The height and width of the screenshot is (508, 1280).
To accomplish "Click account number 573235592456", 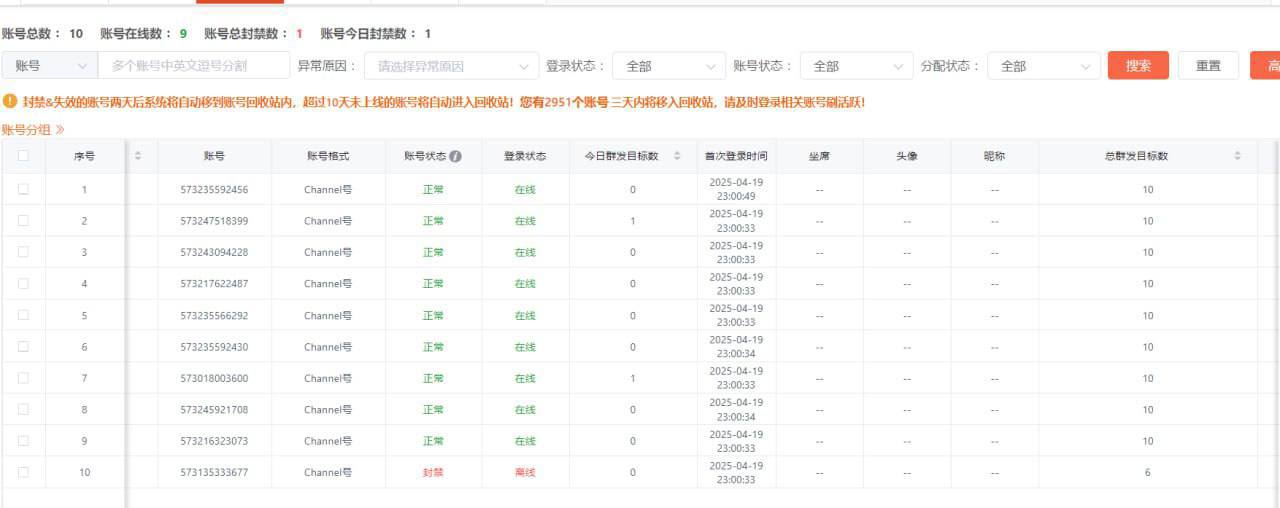I will [x=214, y=190].
